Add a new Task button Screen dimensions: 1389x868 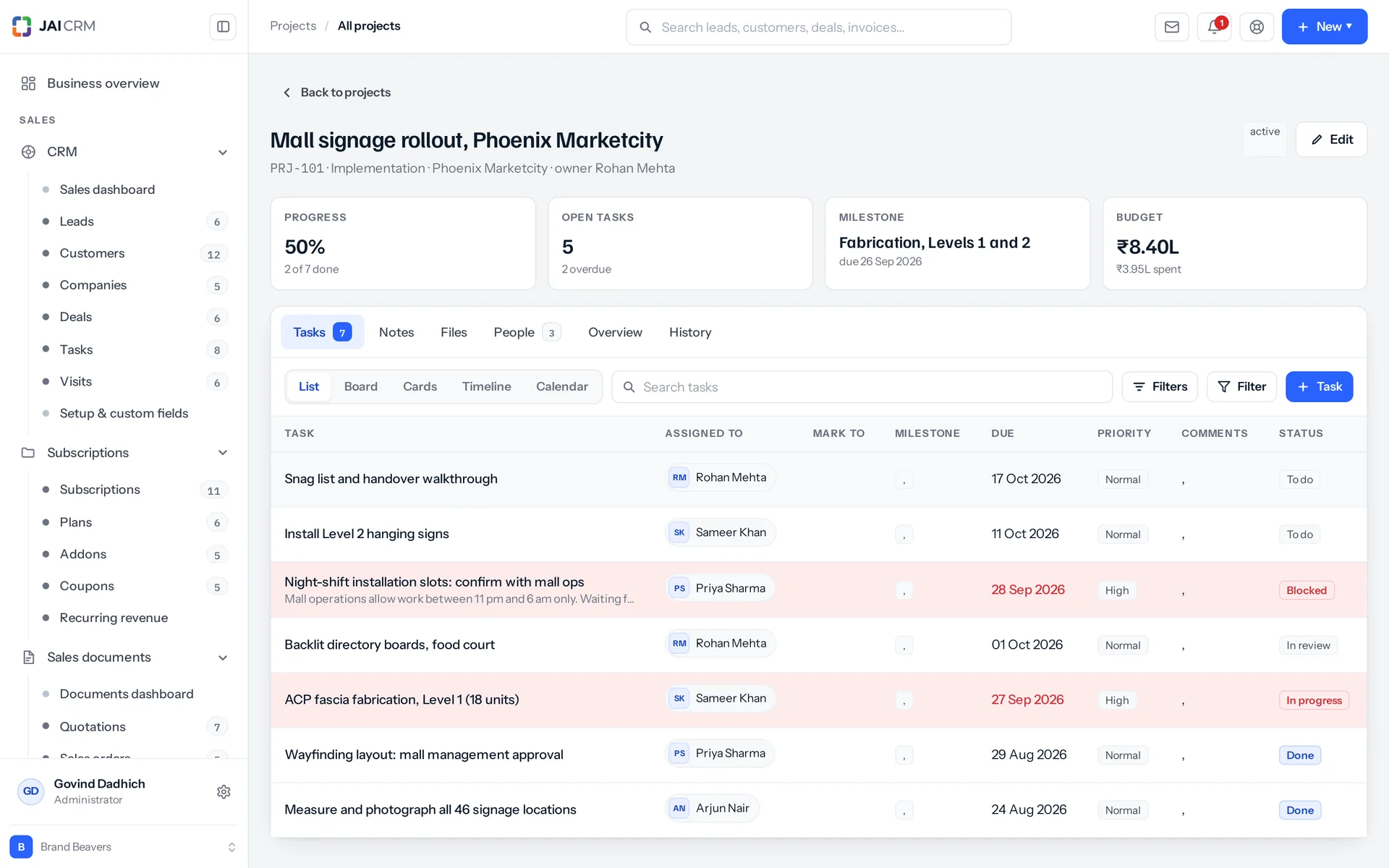(x=1319, y=387)
